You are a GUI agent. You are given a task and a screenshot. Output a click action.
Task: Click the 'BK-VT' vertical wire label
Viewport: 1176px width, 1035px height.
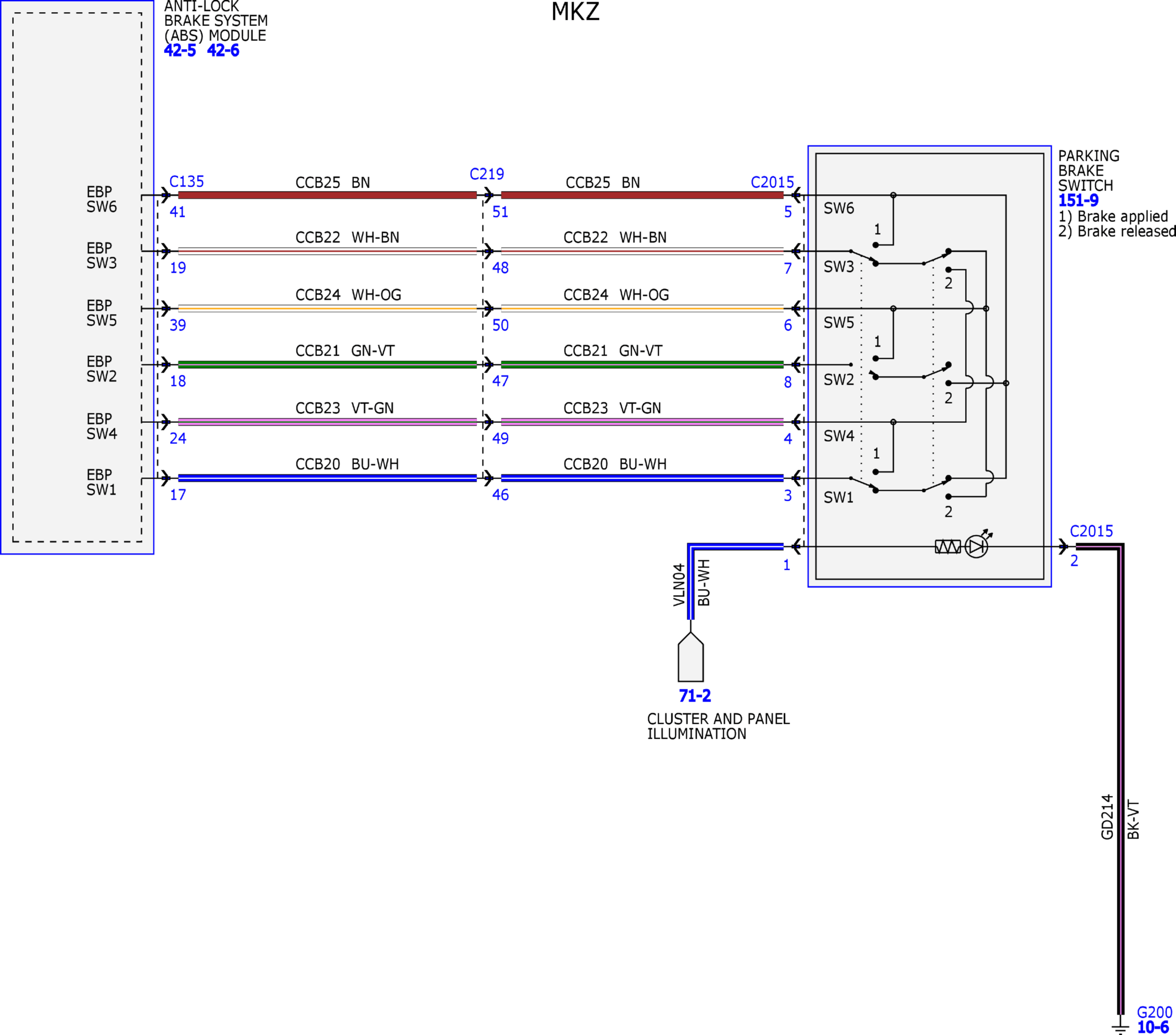pyautogui.click(x=1133, y=820)
